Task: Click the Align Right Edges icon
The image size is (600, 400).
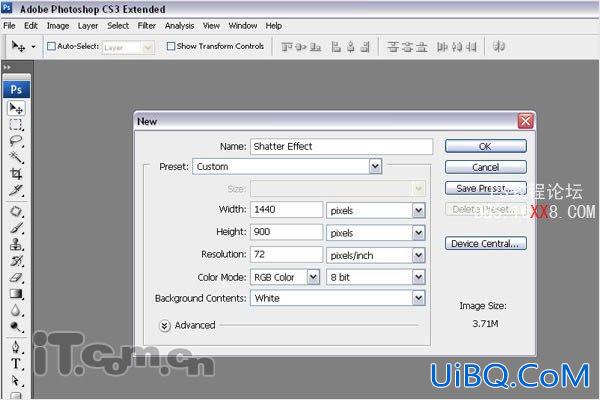Action: tap(365, 47)
